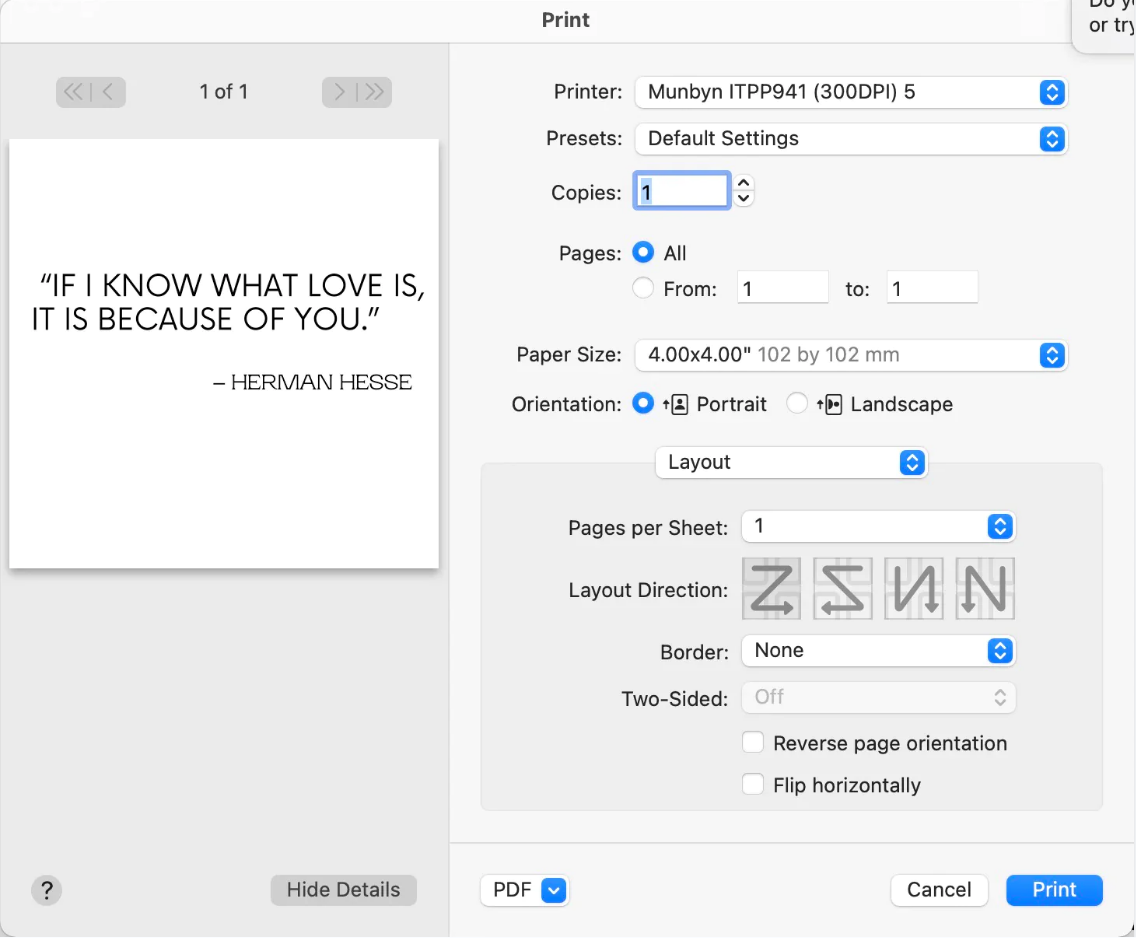The image size is (1136, 938).
Task: Select the reversed-Z right-to-left layout direction
Action: click(842, 588)
